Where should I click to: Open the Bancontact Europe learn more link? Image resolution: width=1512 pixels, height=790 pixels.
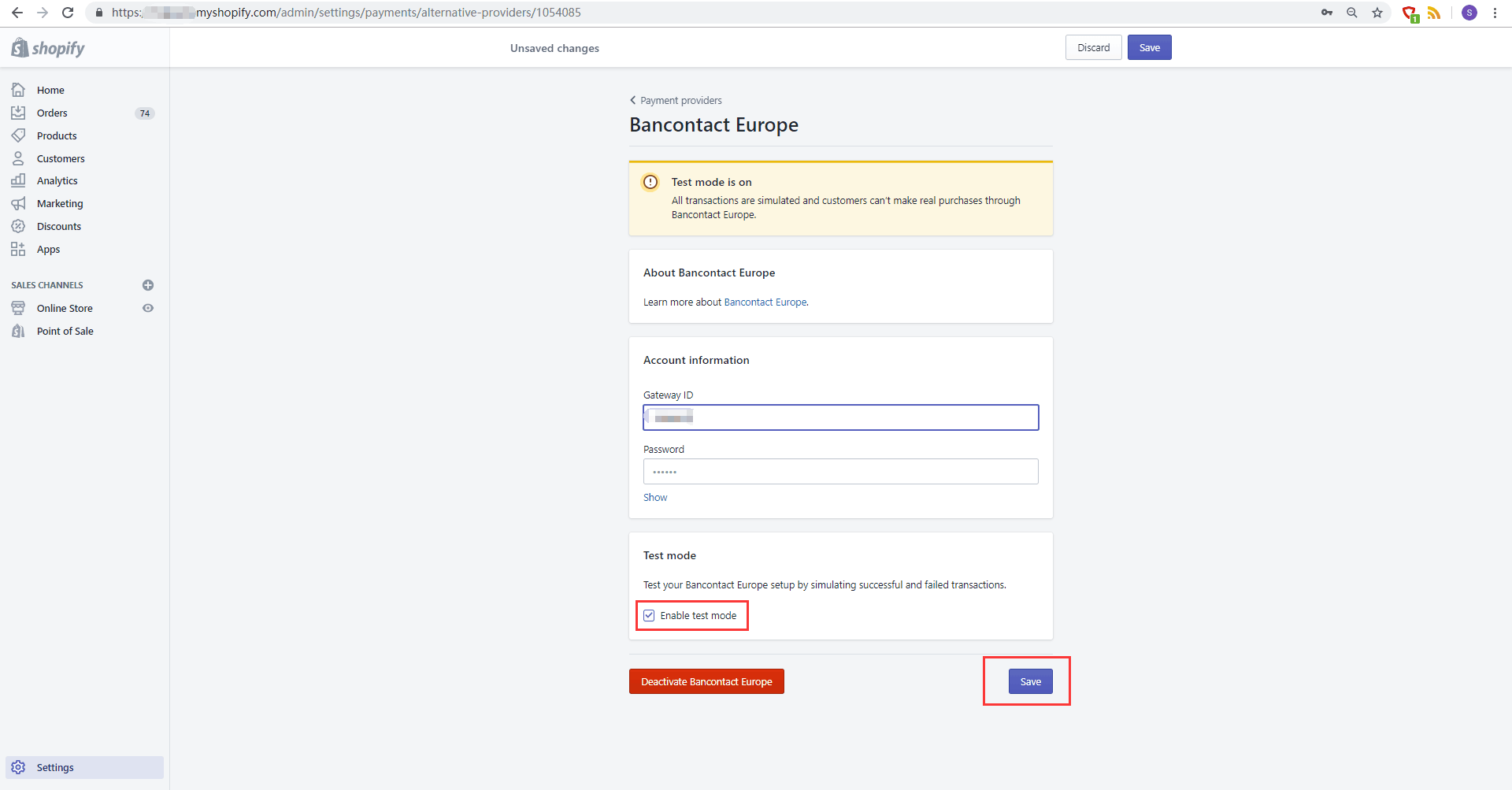click(765, 302)
